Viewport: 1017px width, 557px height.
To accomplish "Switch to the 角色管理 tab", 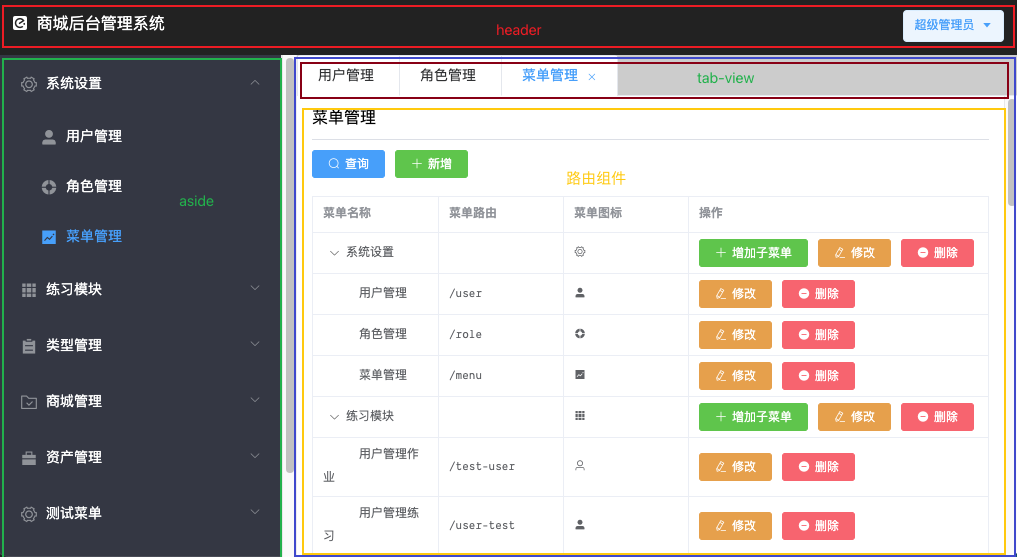I will point(448,76).
